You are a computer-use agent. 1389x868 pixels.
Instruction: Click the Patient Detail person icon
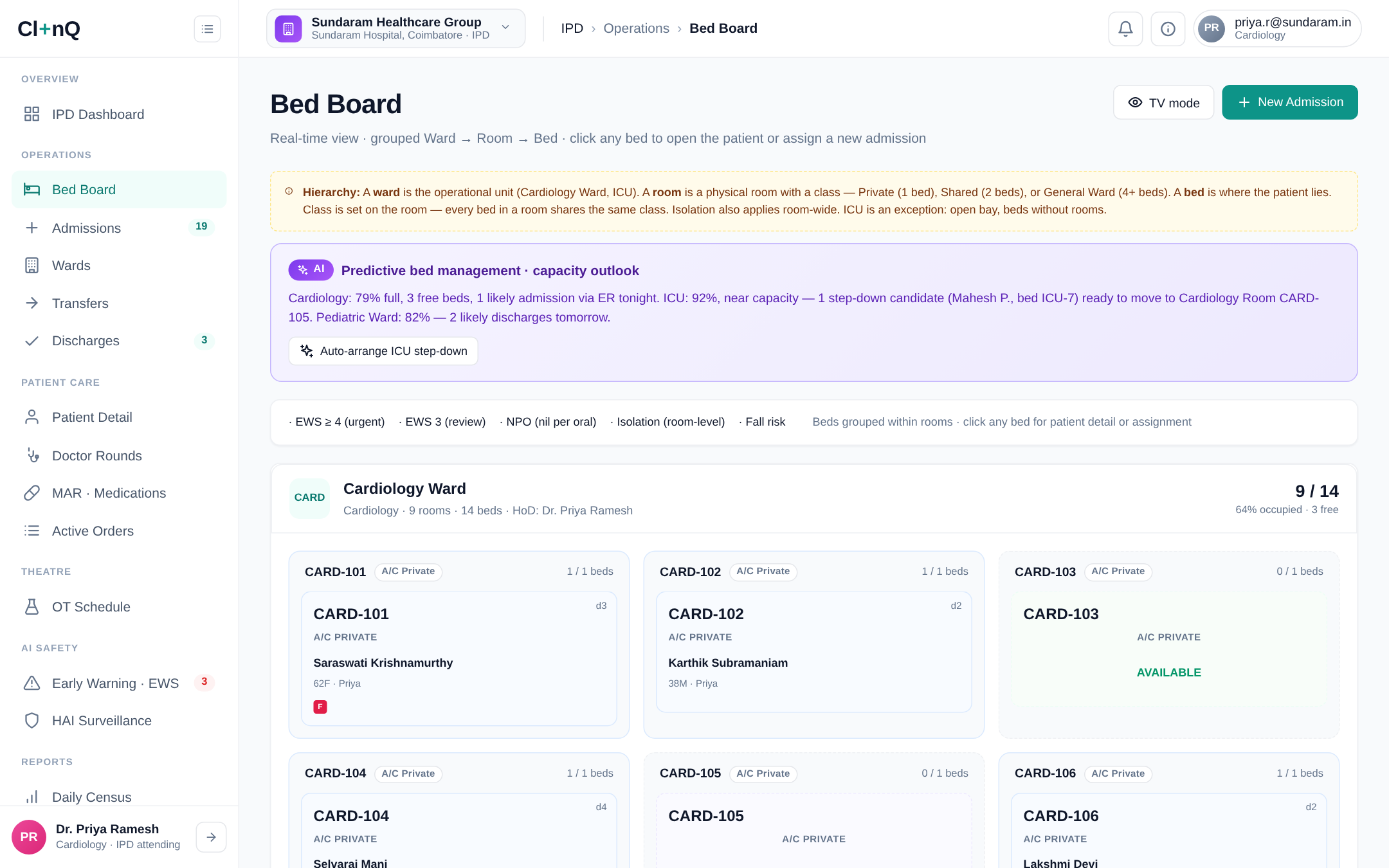[x=32, y=417]
